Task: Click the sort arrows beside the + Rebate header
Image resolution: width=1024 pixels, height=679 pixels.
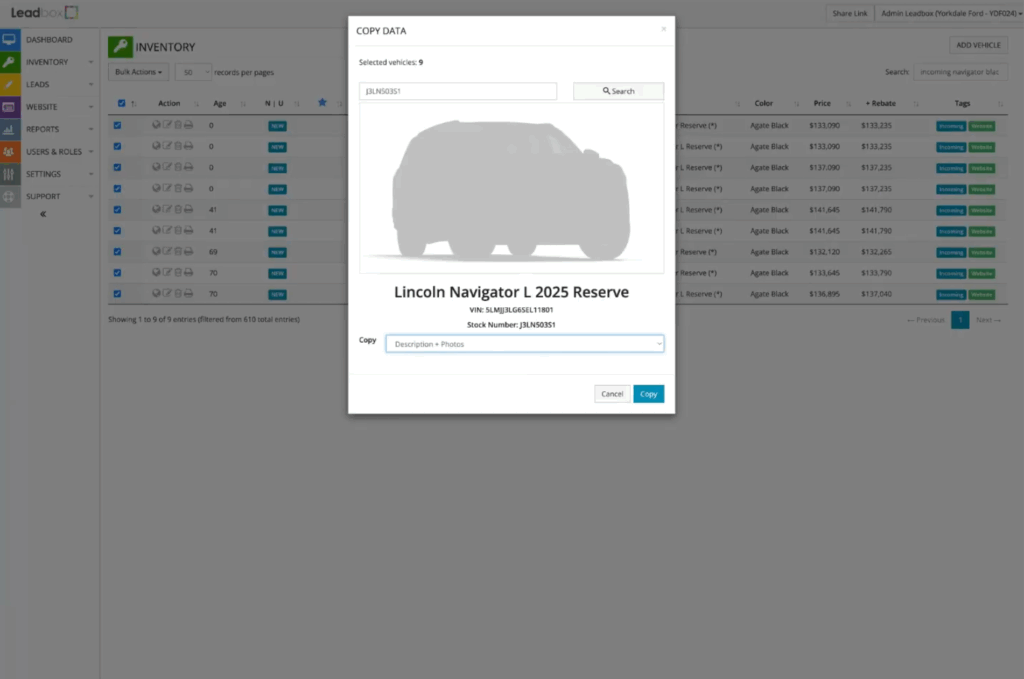Action: 916,104
